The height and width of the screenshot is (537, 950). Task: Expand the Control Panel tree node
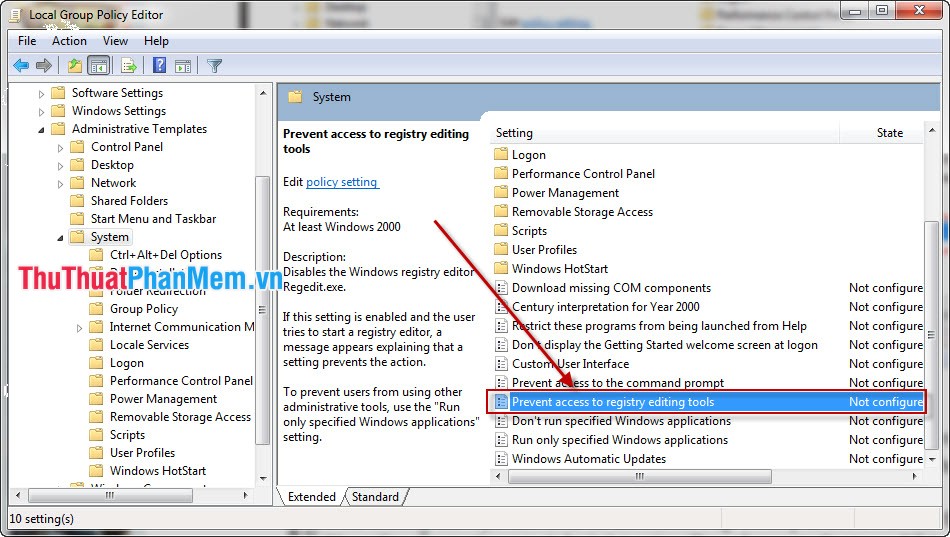(60, 148)
